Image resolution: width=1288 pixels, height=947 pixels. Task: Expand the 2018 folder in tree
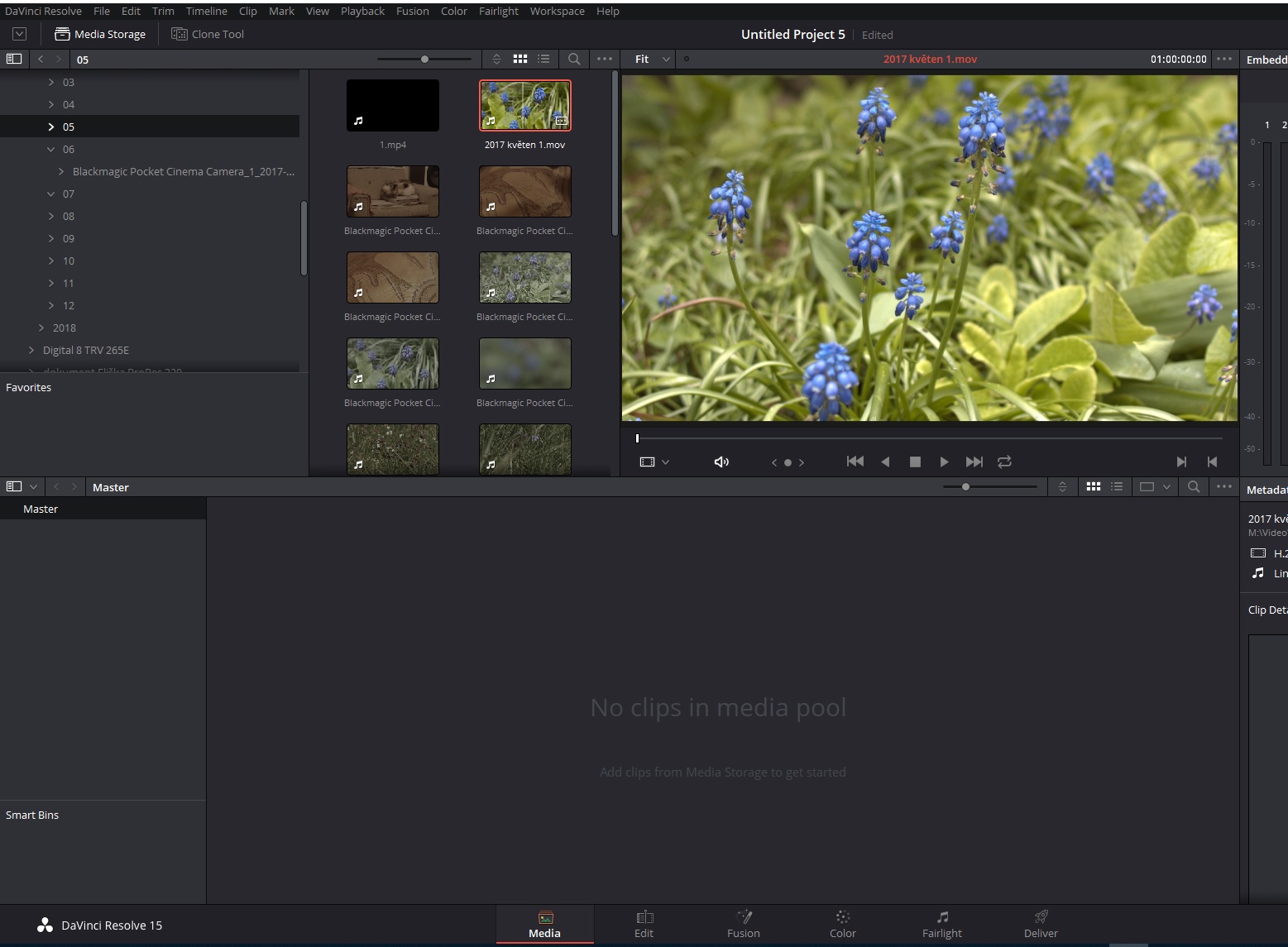(x=41, y=328)
